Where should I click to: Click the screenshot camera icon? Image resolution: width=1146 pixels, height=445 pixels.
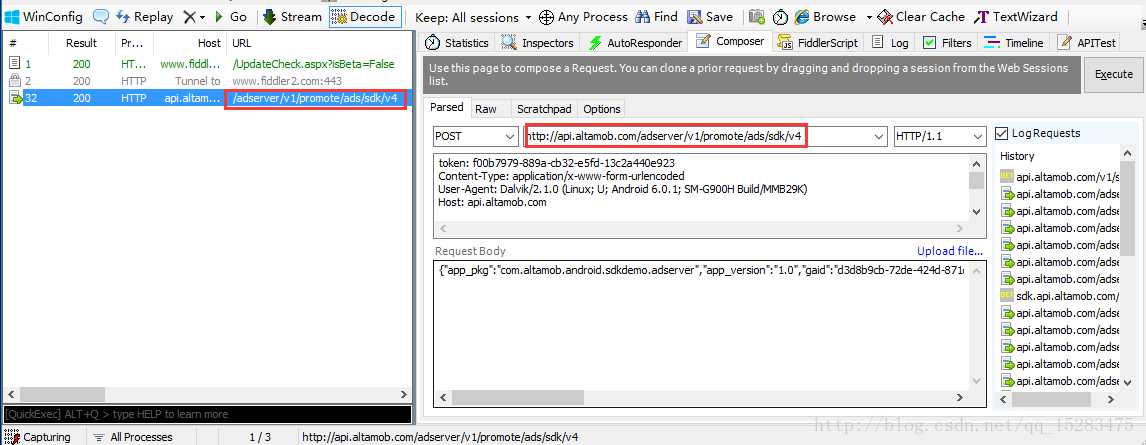coord(757,17)
